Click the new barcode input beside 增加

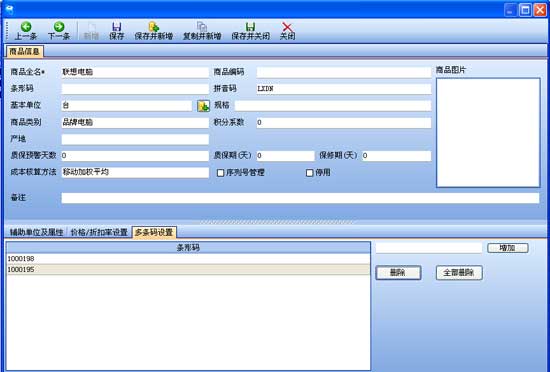pyautogui.click(x=429, y=248)
